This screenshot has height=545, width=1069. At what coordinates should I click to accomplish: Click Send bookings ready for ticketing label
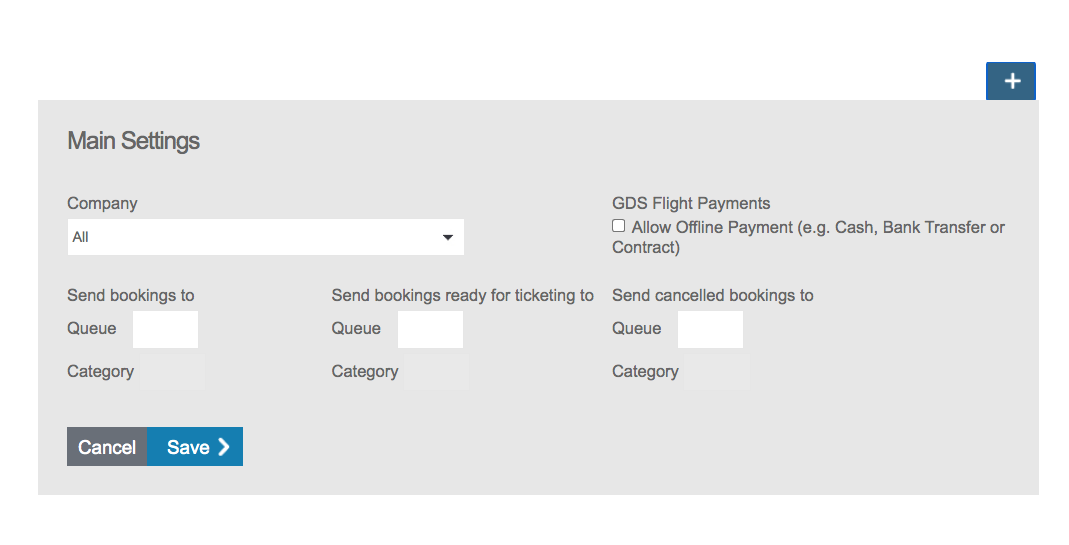(x=462, y=295)
